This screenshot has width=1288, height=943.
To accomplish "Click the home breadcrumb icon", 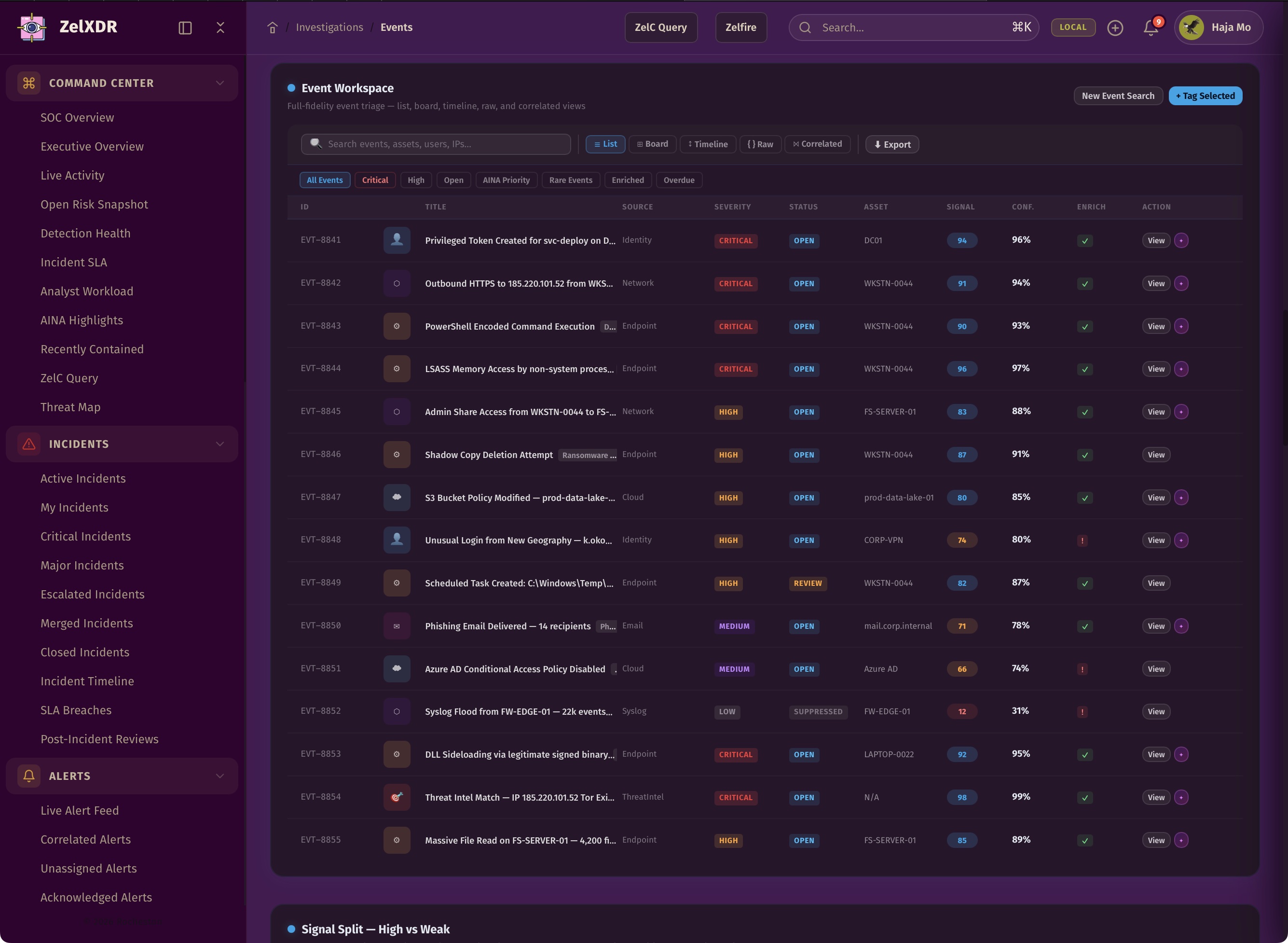I will click(x=272, y=28).
